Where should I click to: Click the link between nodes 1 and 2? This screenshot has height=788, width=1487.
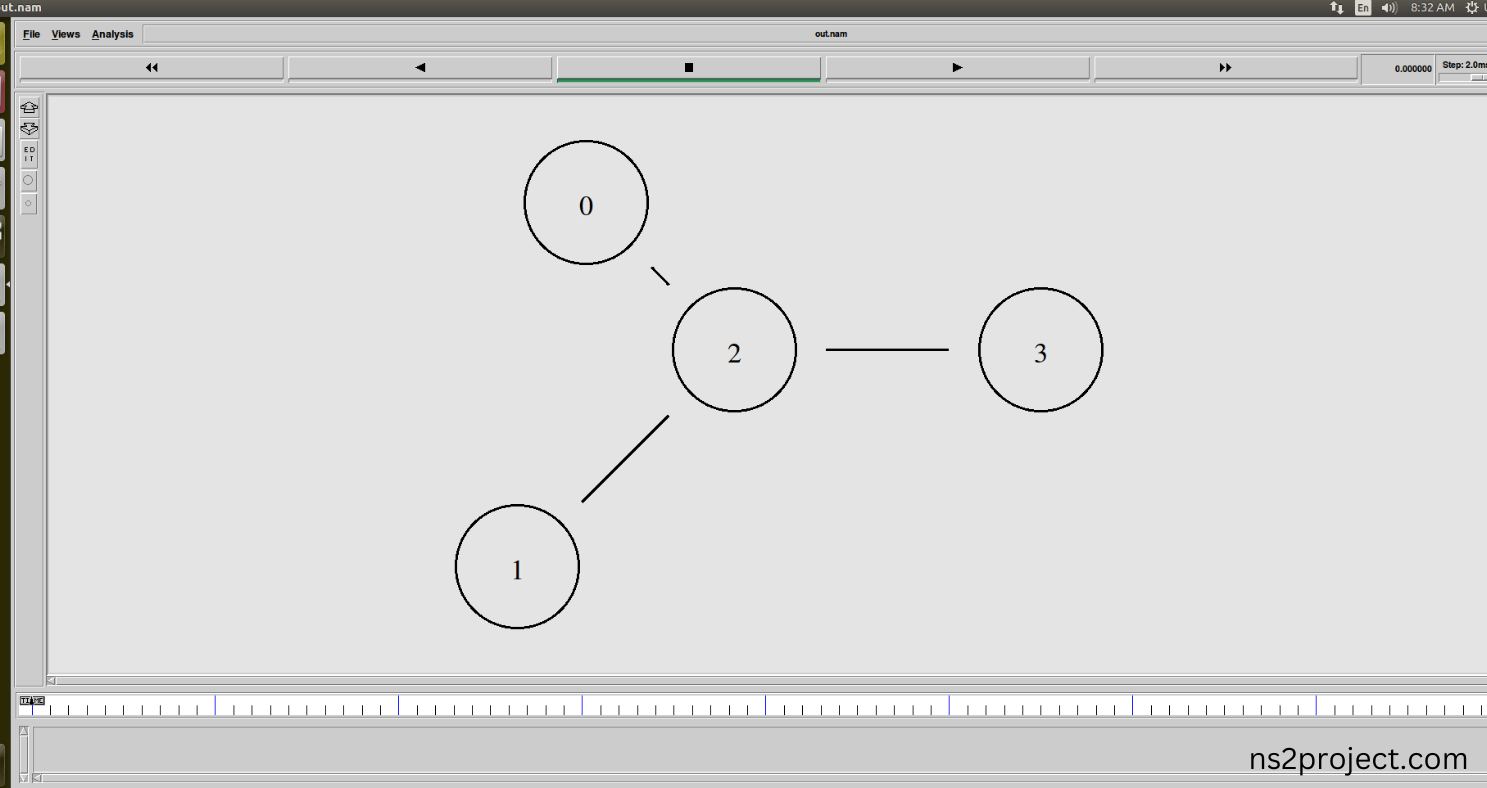point(625,458)
